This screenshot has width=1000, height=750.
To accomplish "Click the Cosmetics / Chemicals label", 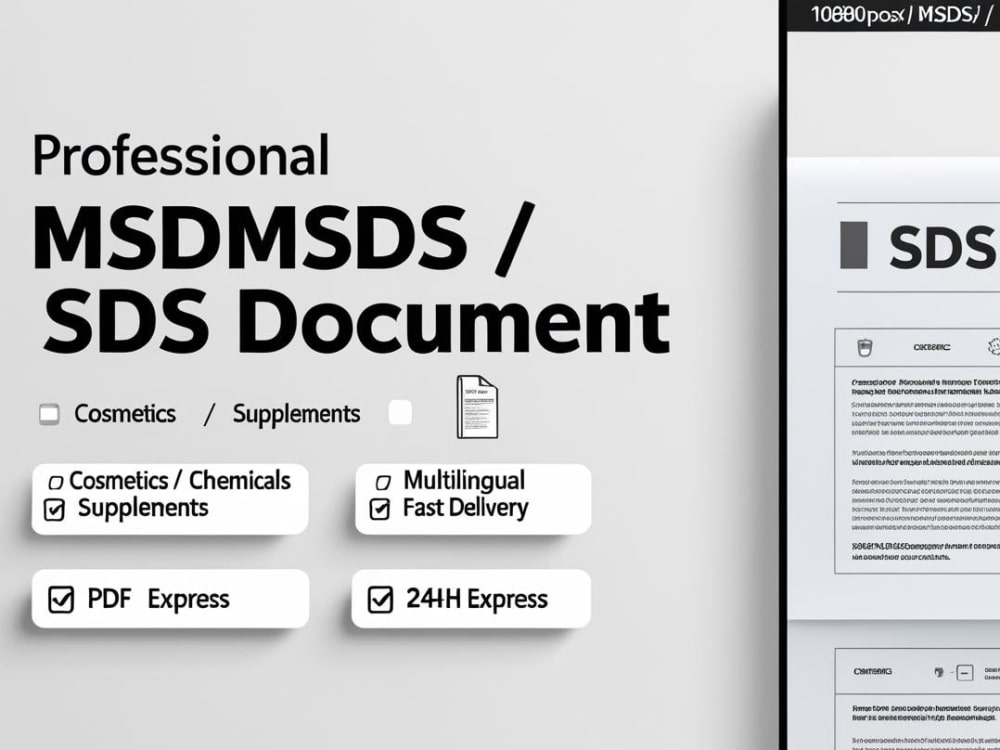I will (x=180, y=481).
